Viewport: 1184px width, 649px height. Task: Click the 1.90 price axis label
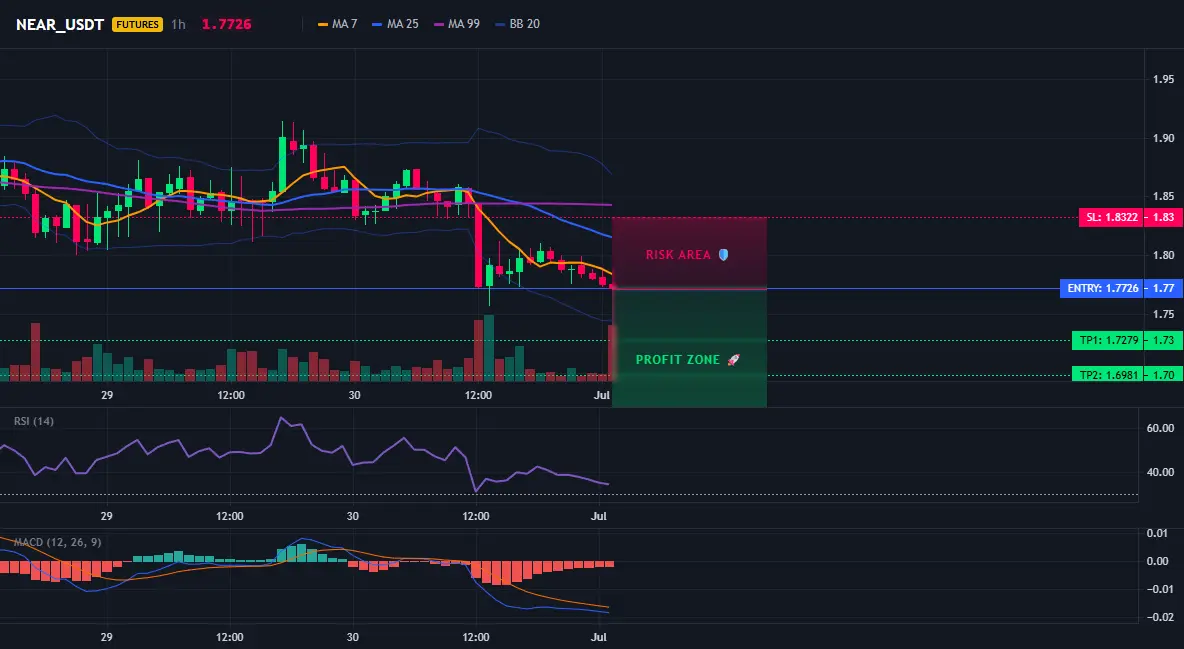[1164, 138]
